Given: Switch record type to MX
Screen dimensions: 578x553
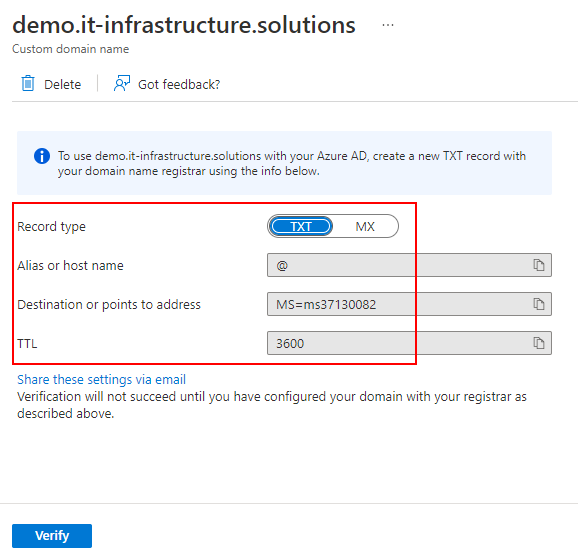Looking at the screenshot, I should (365, 226).
